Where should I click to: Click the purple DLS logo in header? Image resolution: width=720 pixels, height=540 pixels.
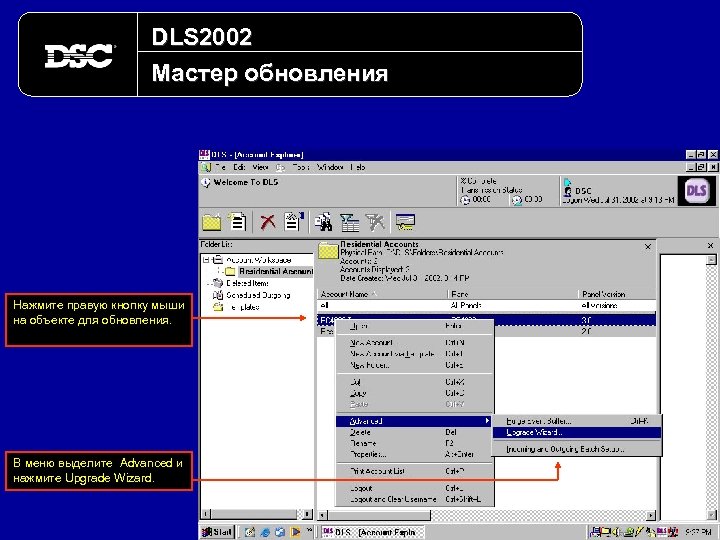click(696, 191)
